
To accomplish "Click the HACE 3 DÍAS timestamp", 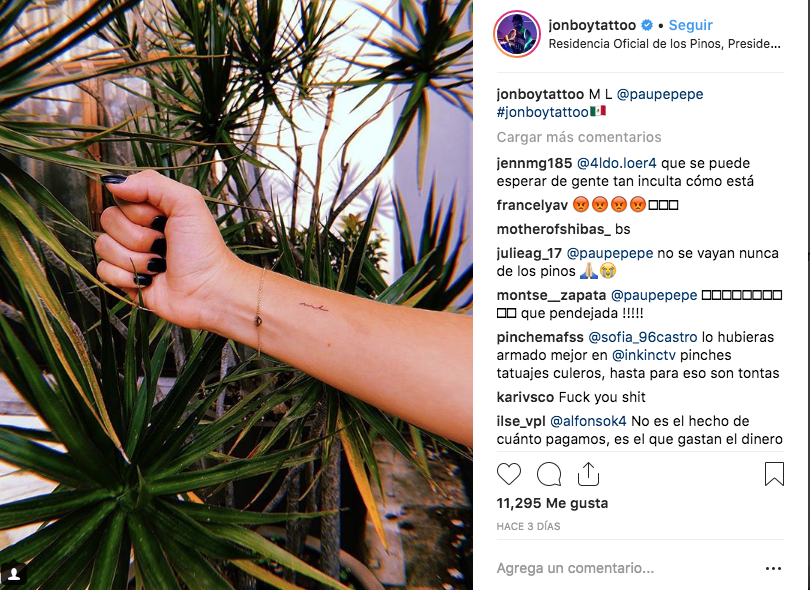I will click(x=528, y=526).
